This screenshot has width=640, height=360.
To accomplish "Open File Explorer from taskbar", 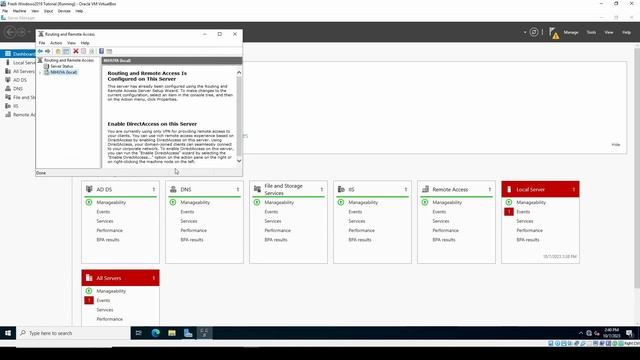I will [x=172, y=333].
